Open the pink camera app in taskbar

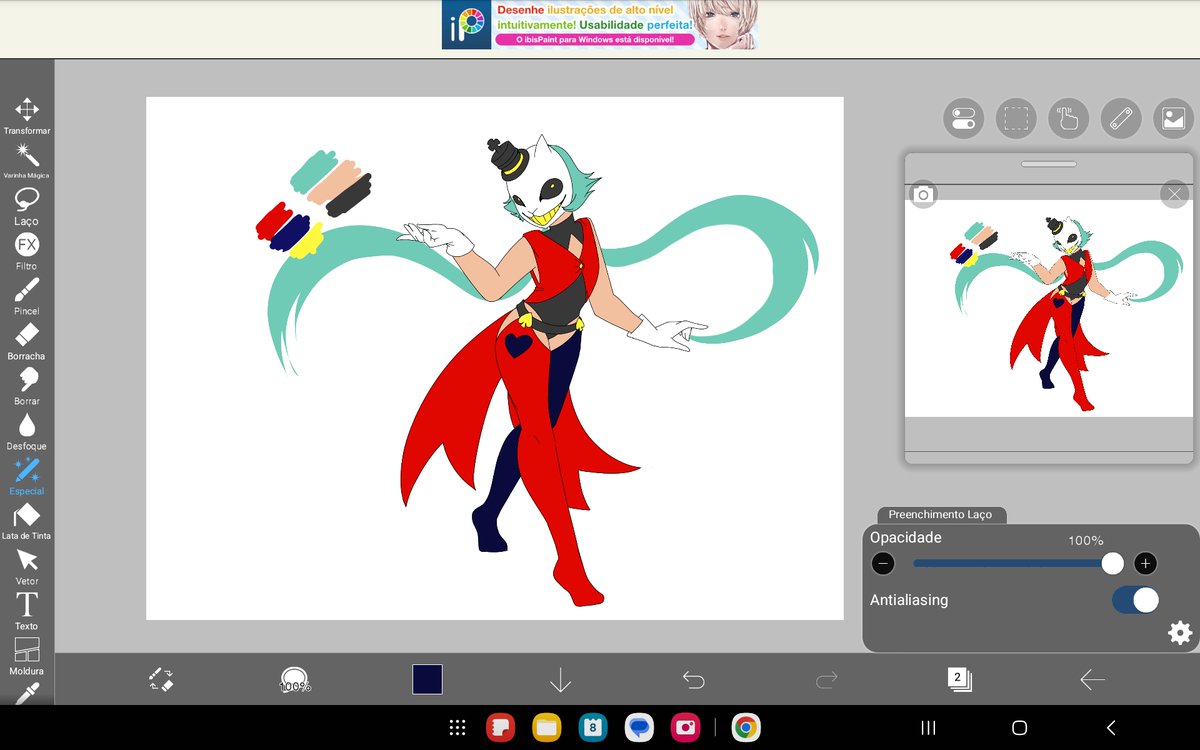coord(686,728)
